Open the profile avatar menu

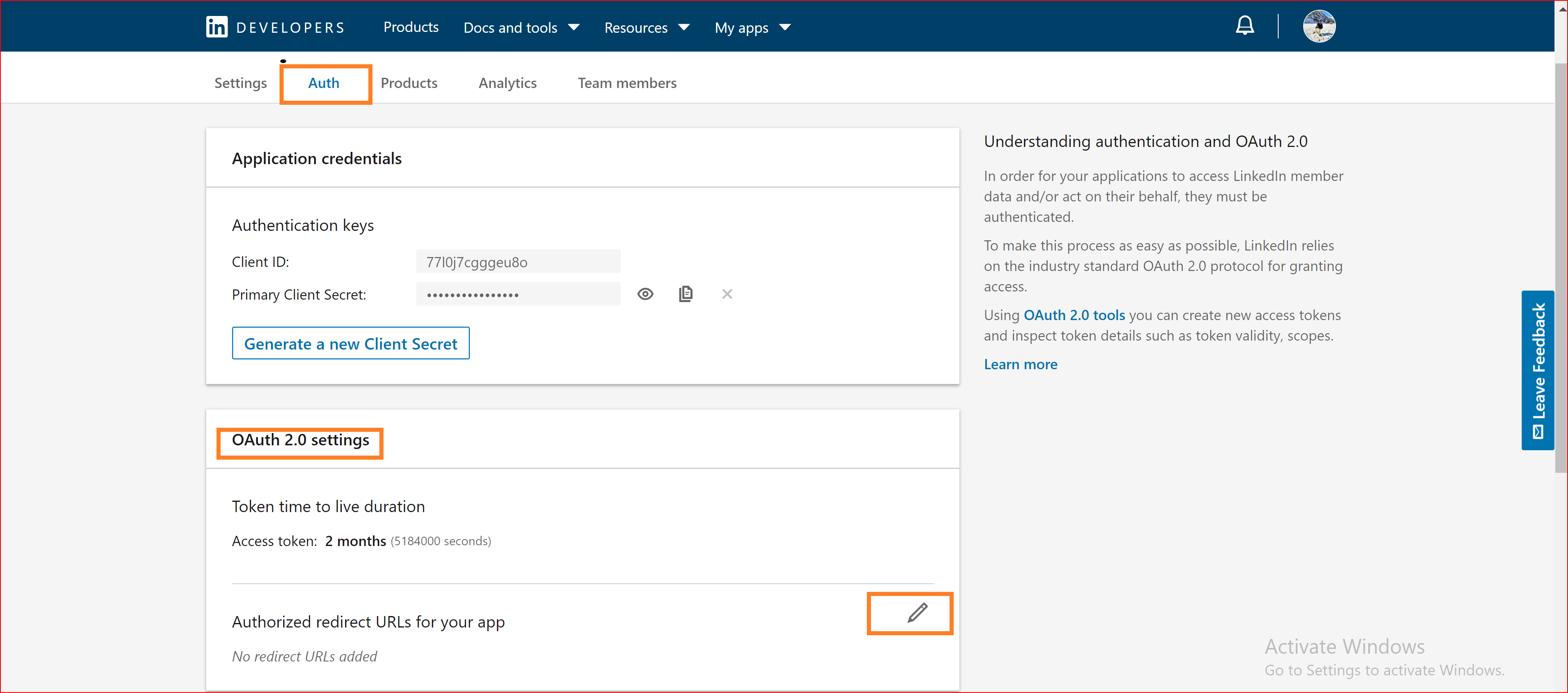pos(1319,26)
